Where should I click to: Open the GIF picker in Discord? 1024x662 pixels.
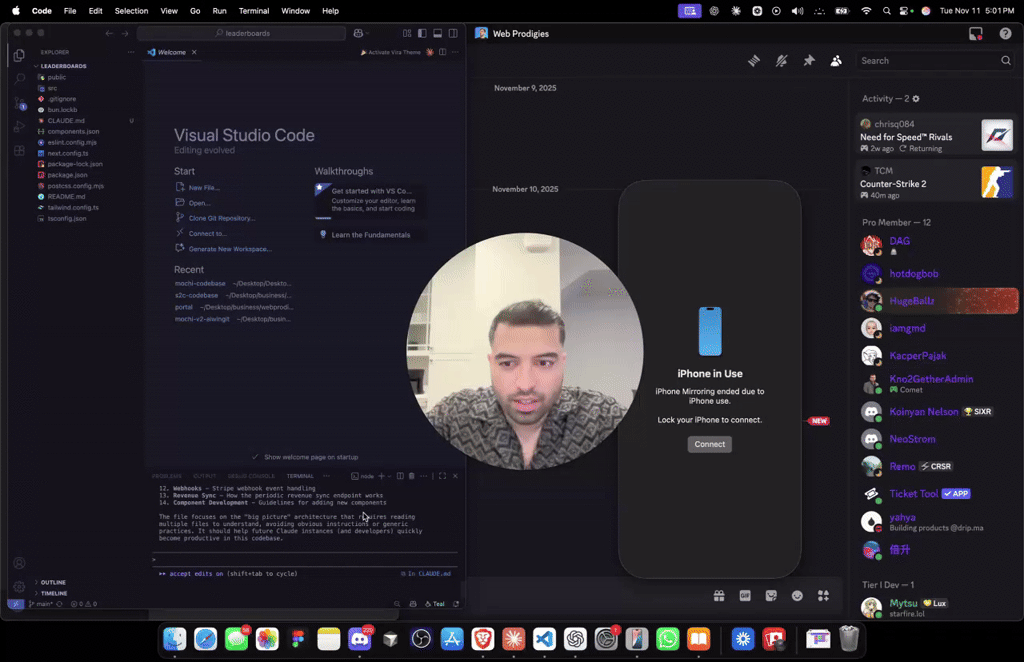point(745,595)
